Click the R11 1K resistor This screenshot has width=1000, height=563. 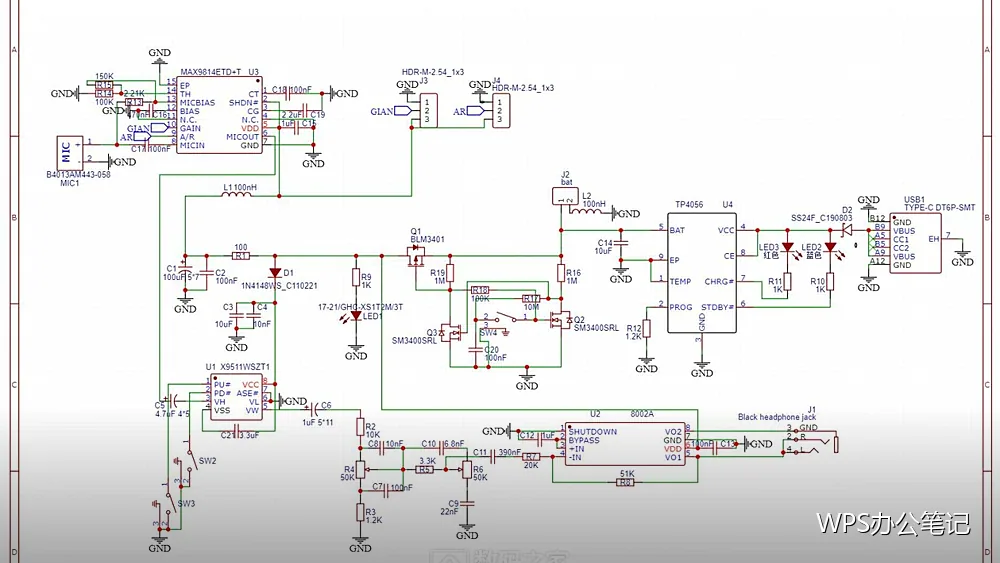788,281
